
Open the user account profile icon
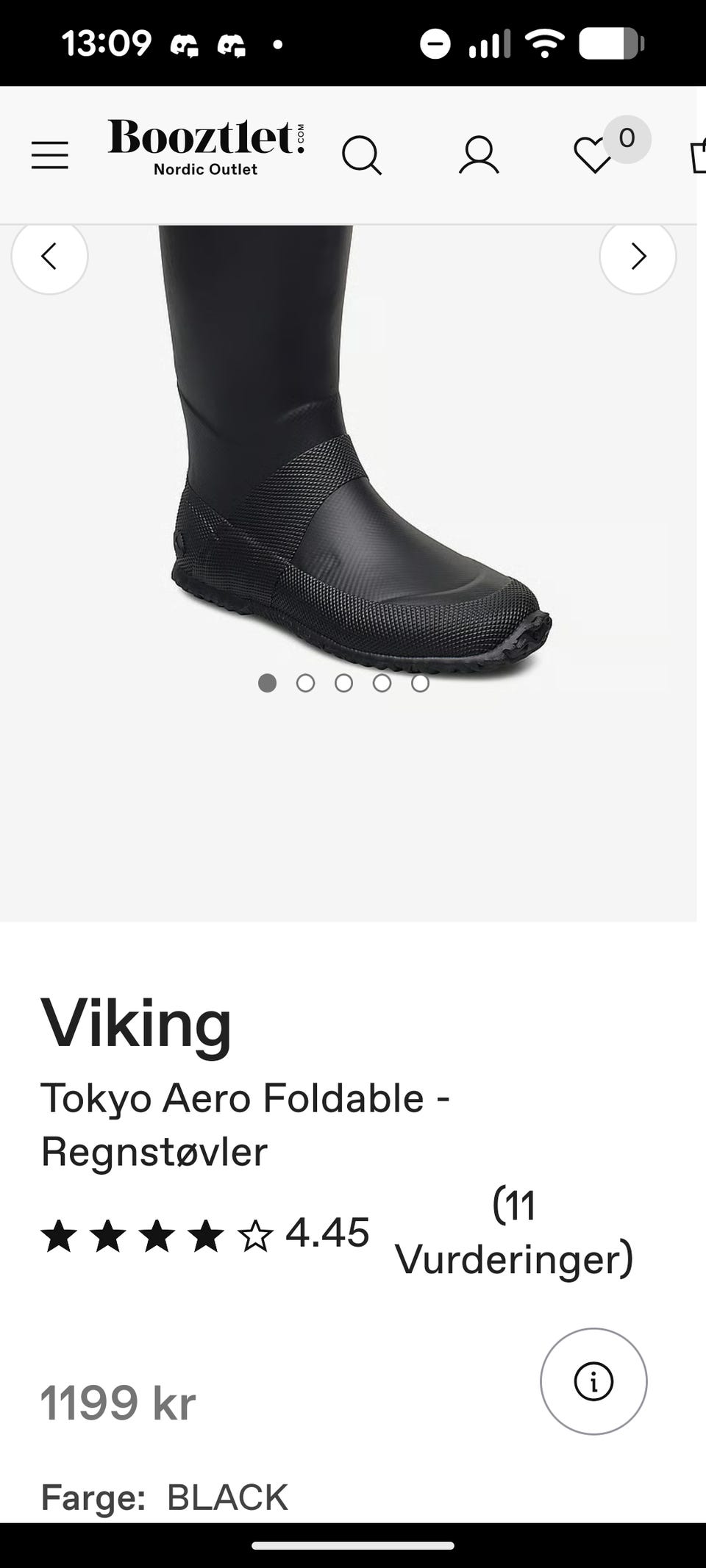tap(479, 155)
